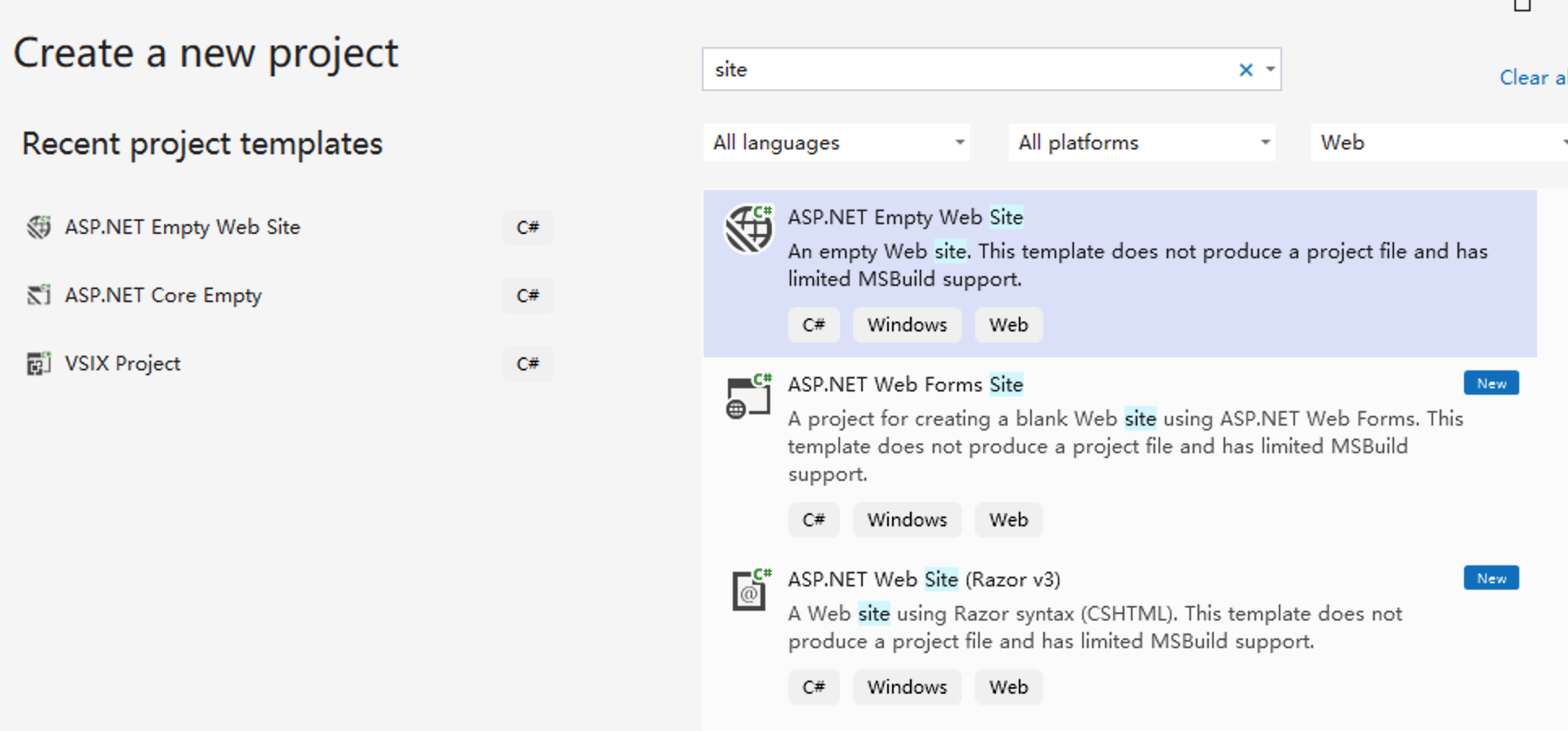Image resolution: width=1568 pixels, height=731 pixels.
Task: Click the ASP.NET Empty Web Site globe icon
Action: click(x=748, y=229)
